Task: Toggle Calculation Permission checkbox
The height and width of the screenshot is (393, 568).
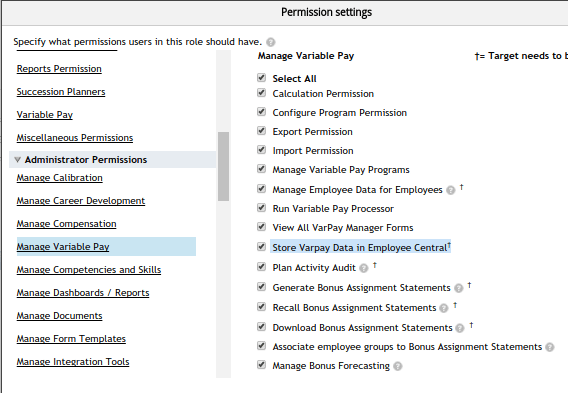Action: click(x=262, y=93)
